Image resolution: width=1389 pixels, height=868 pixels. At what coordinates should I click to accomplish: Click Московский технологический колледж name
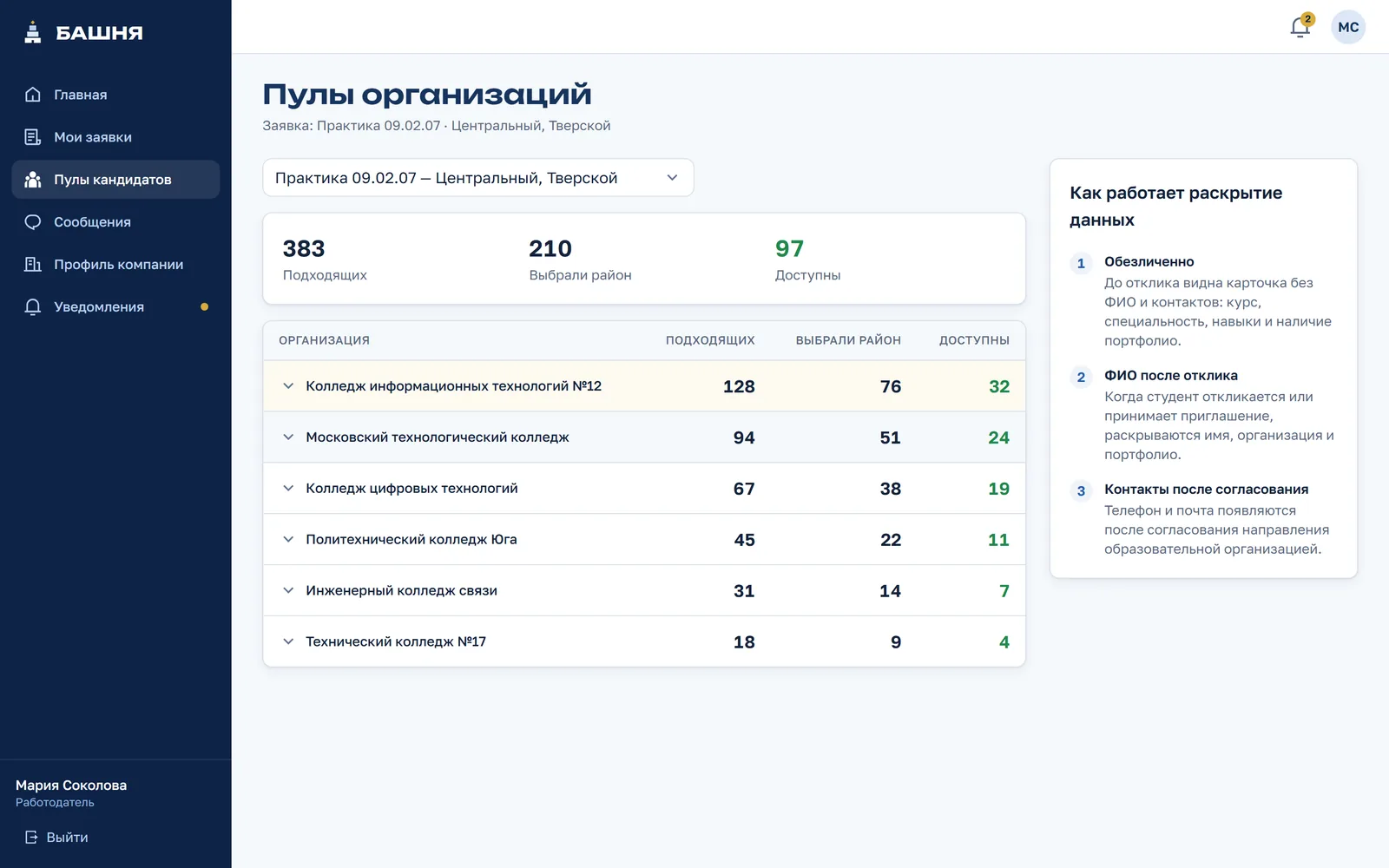pyautogui.click(x=438, y=437)
